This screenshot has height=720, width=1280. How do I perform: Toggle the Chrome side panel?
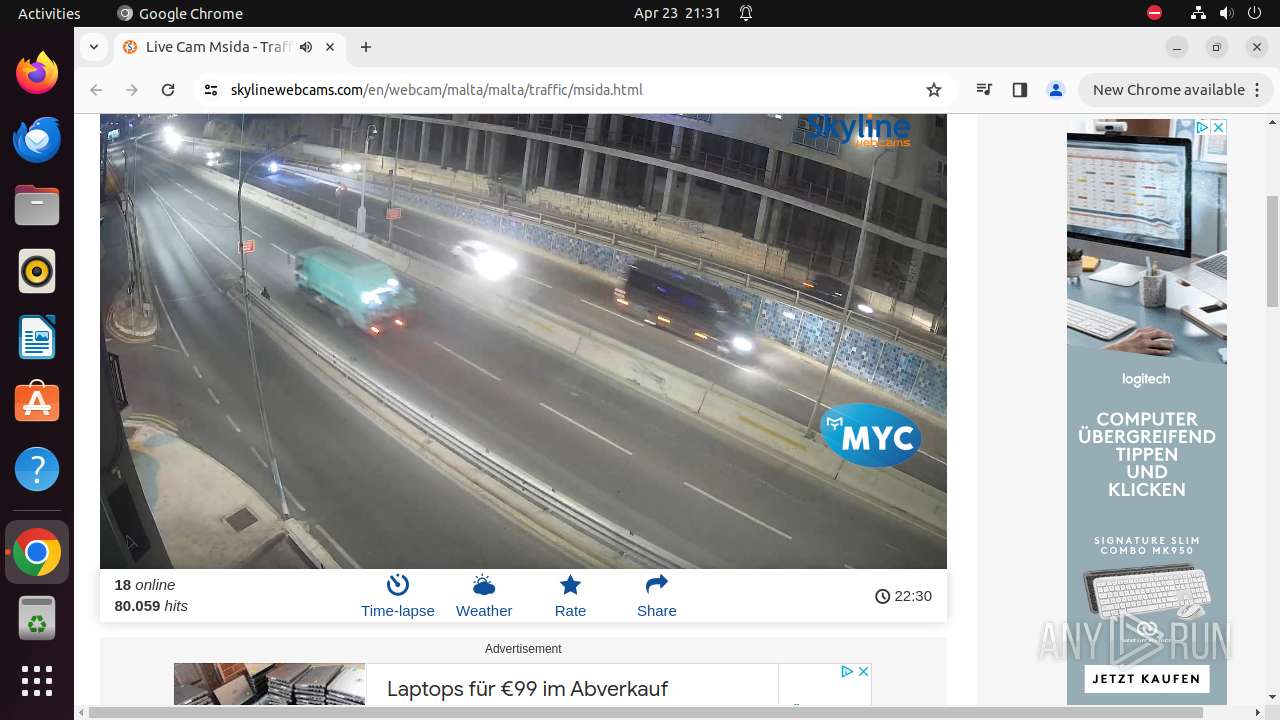click(1020, 90)
